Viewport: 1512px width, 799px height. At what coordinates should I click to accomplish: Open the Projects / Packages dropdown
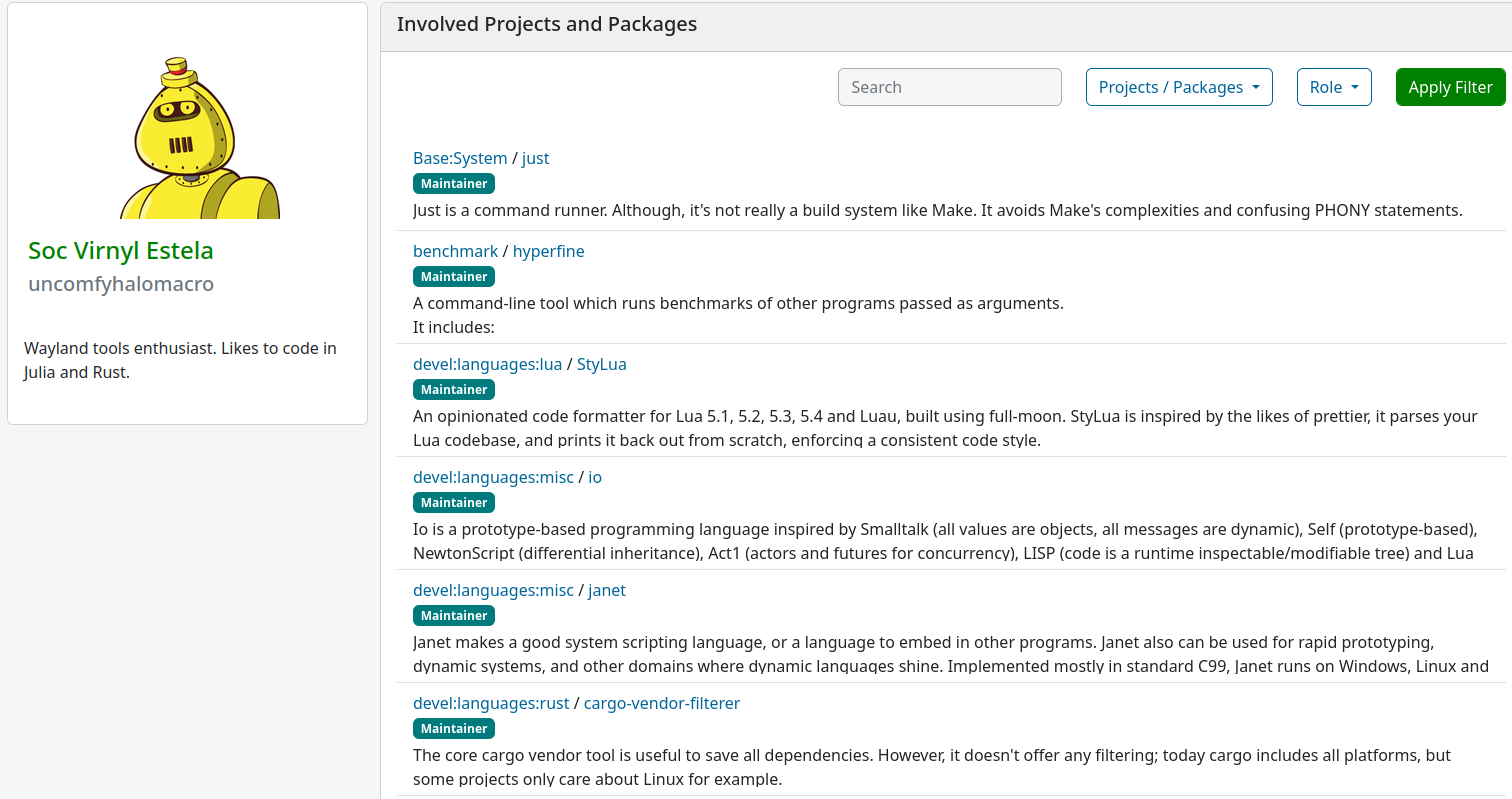(x=1179, y=87)
